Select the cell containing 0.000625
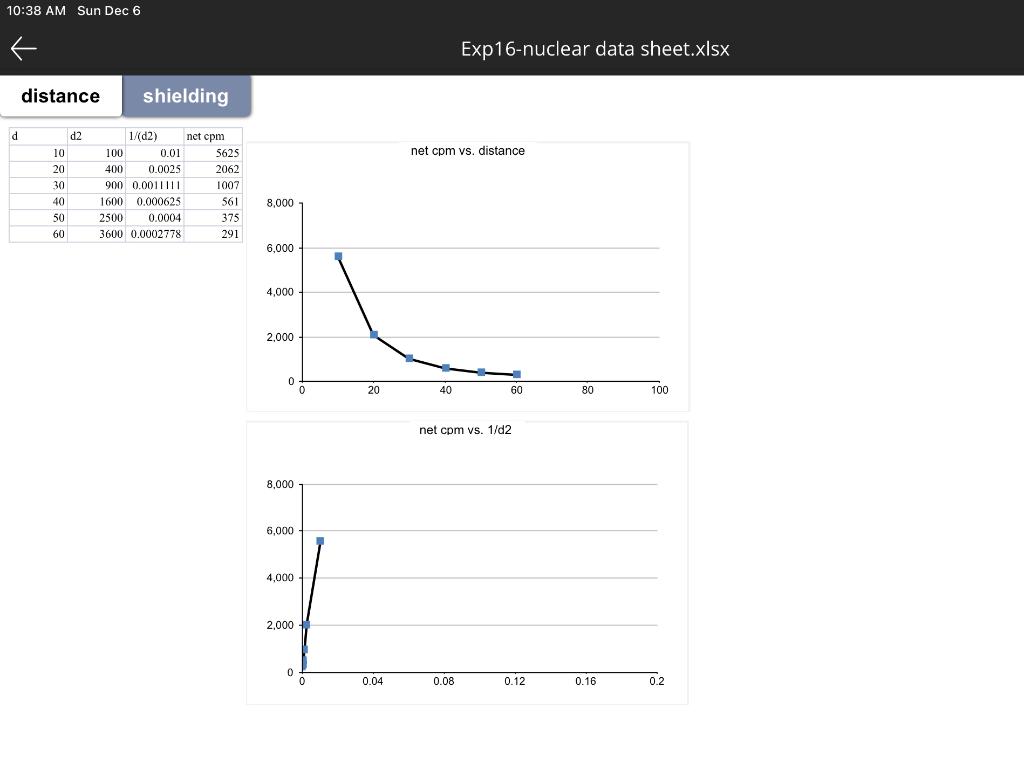Screen dimensions: 1024x784 point(155,202)
